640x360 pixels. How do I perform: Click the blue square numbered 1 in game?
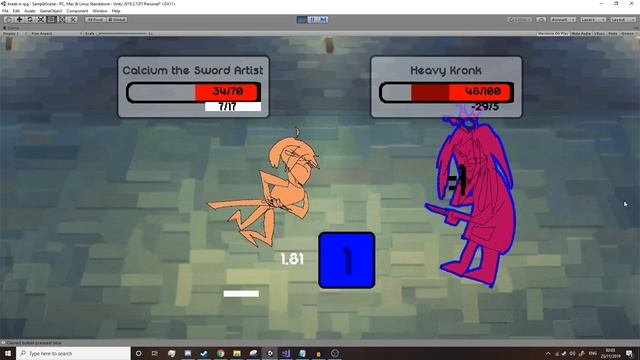click(x=347, y=260)
